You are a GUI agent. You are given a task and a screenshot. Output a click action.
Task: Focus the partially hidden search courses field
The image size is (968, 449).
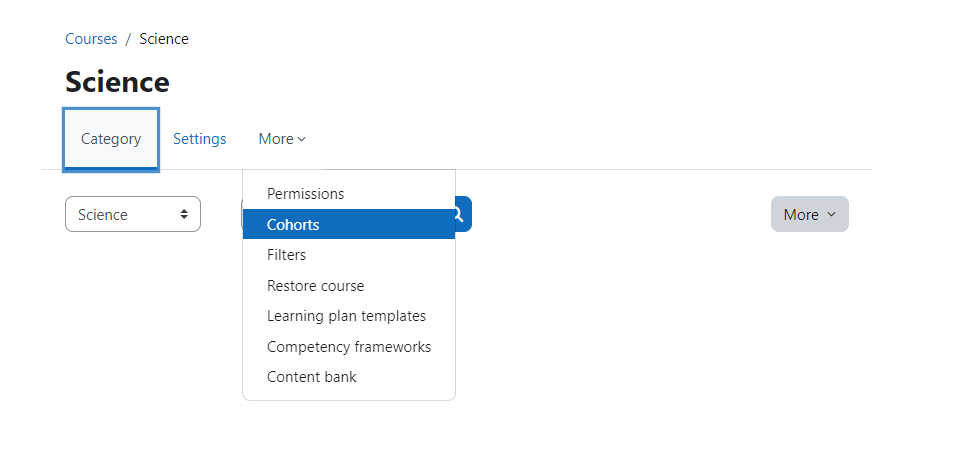tap(242, 214)
